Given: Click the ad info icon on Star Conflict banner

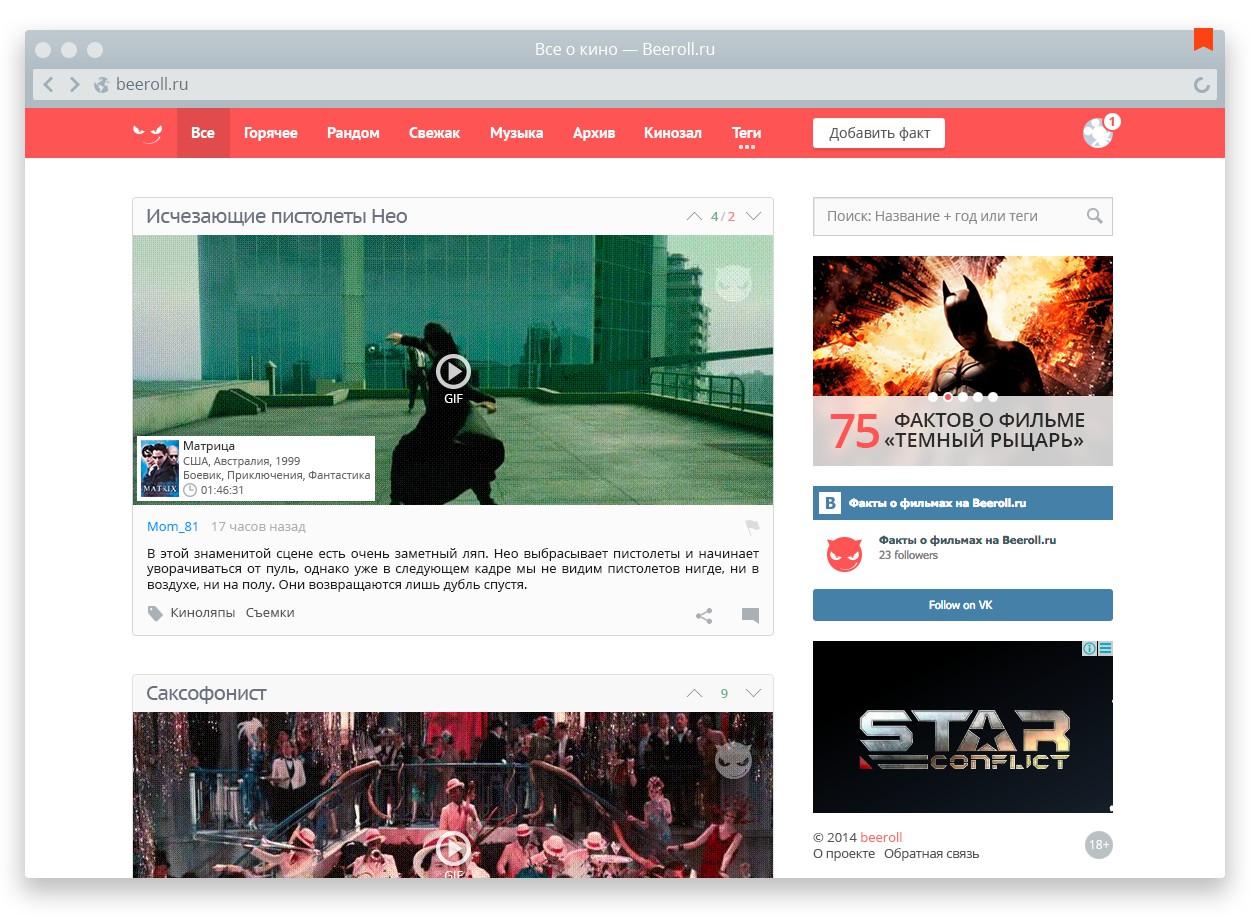Looking at the screenshot, I should click(1089, 648).
